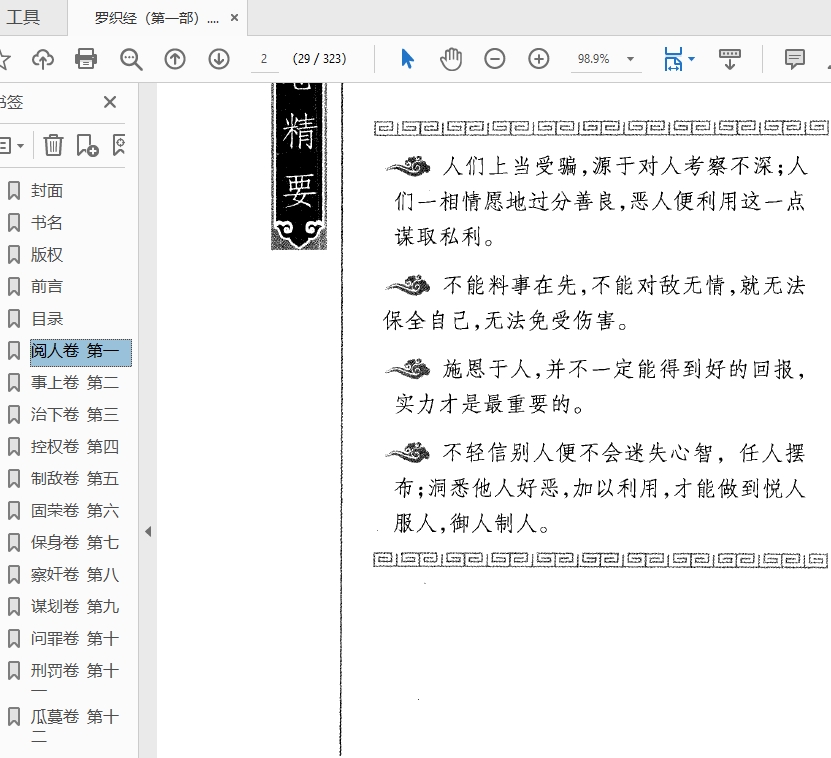Viewport: 831px width, 758px height.
Task: Click the page number input field
Action: click(x=264, y=59)
